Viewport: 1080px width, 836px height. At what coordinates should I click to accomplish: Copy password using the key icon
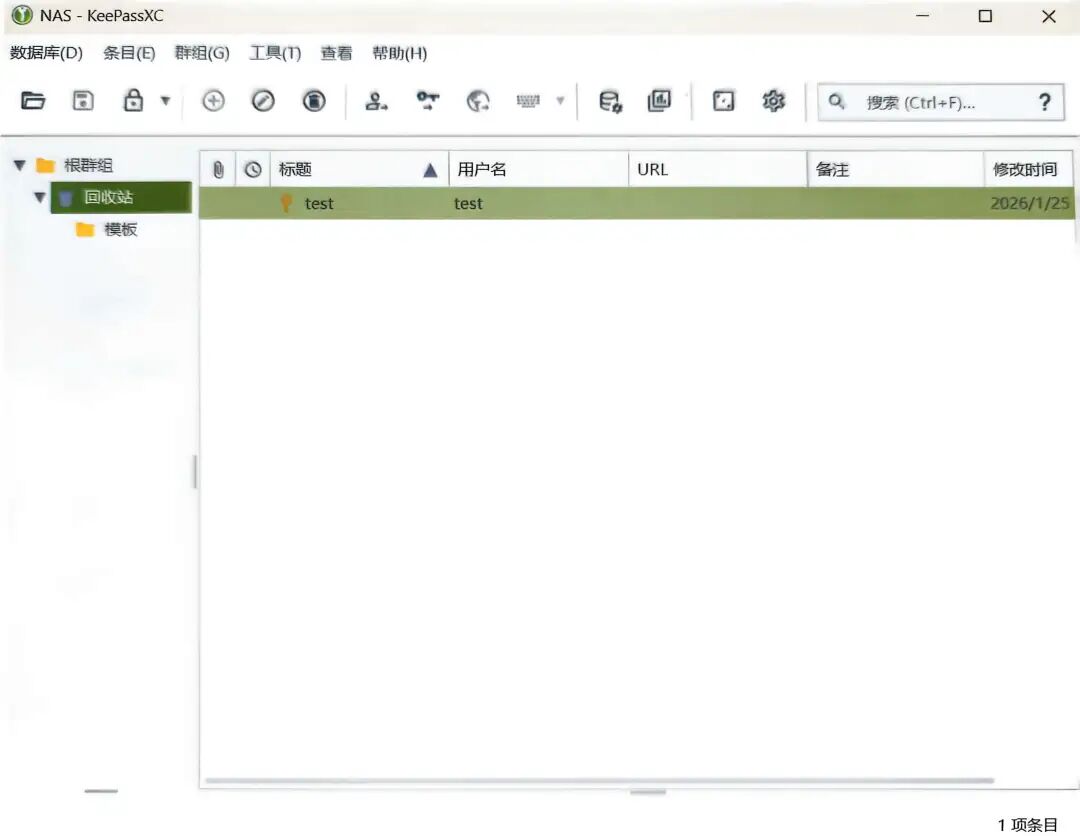[428, 101]
